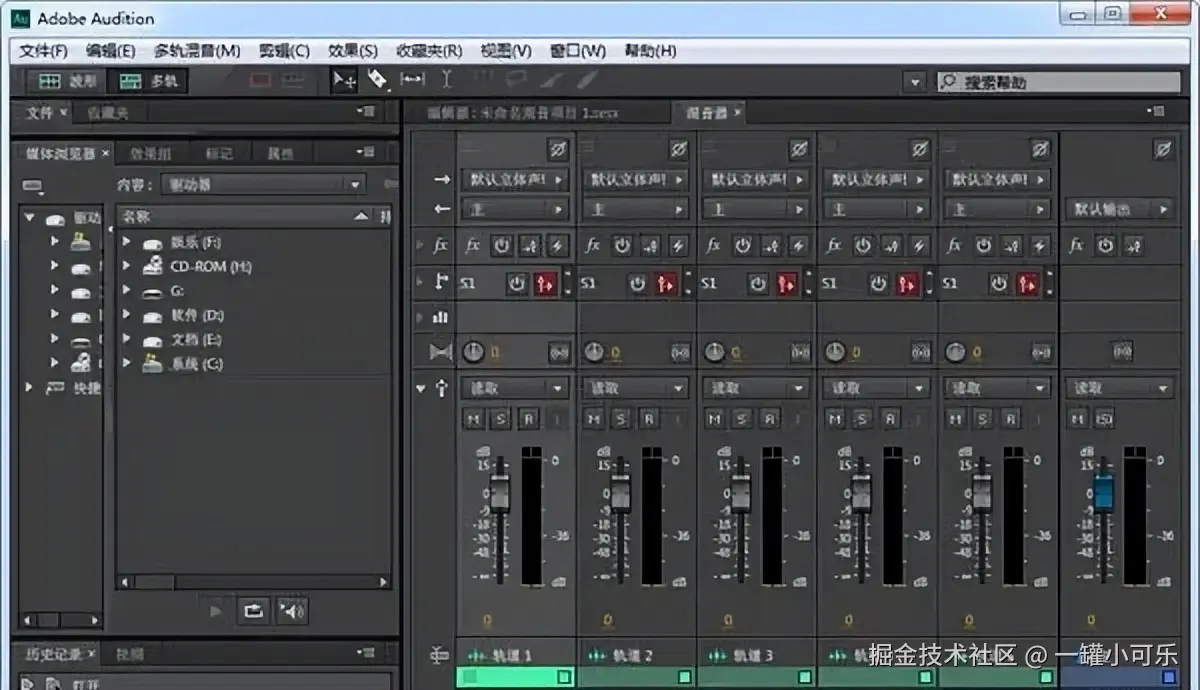Open the 效果(S) menu
Screen dimensions: 1200x690
click(x=353, y=50)
